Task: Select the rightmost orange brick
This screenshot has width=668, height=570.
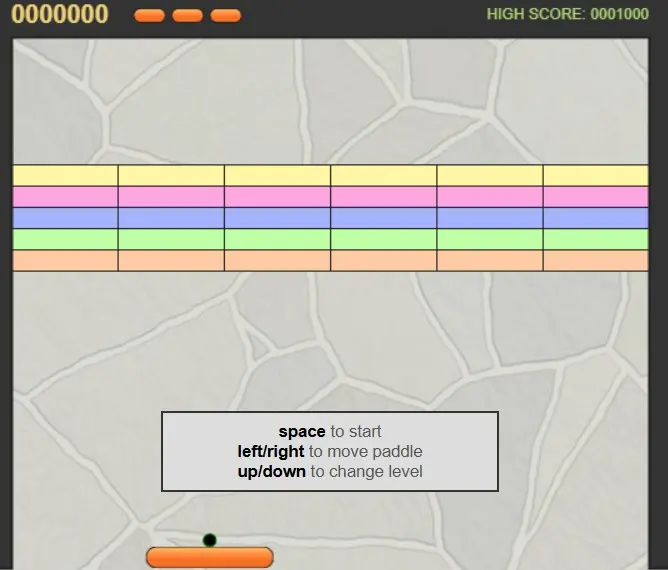Action: (x=595, y=260)
